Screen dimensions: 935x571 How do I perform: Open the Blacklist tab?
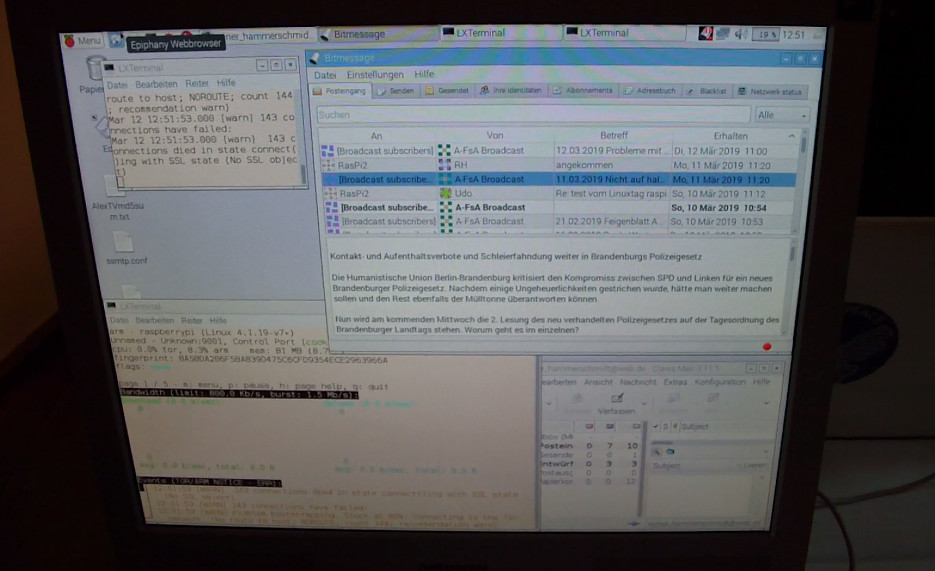(707, 91)
